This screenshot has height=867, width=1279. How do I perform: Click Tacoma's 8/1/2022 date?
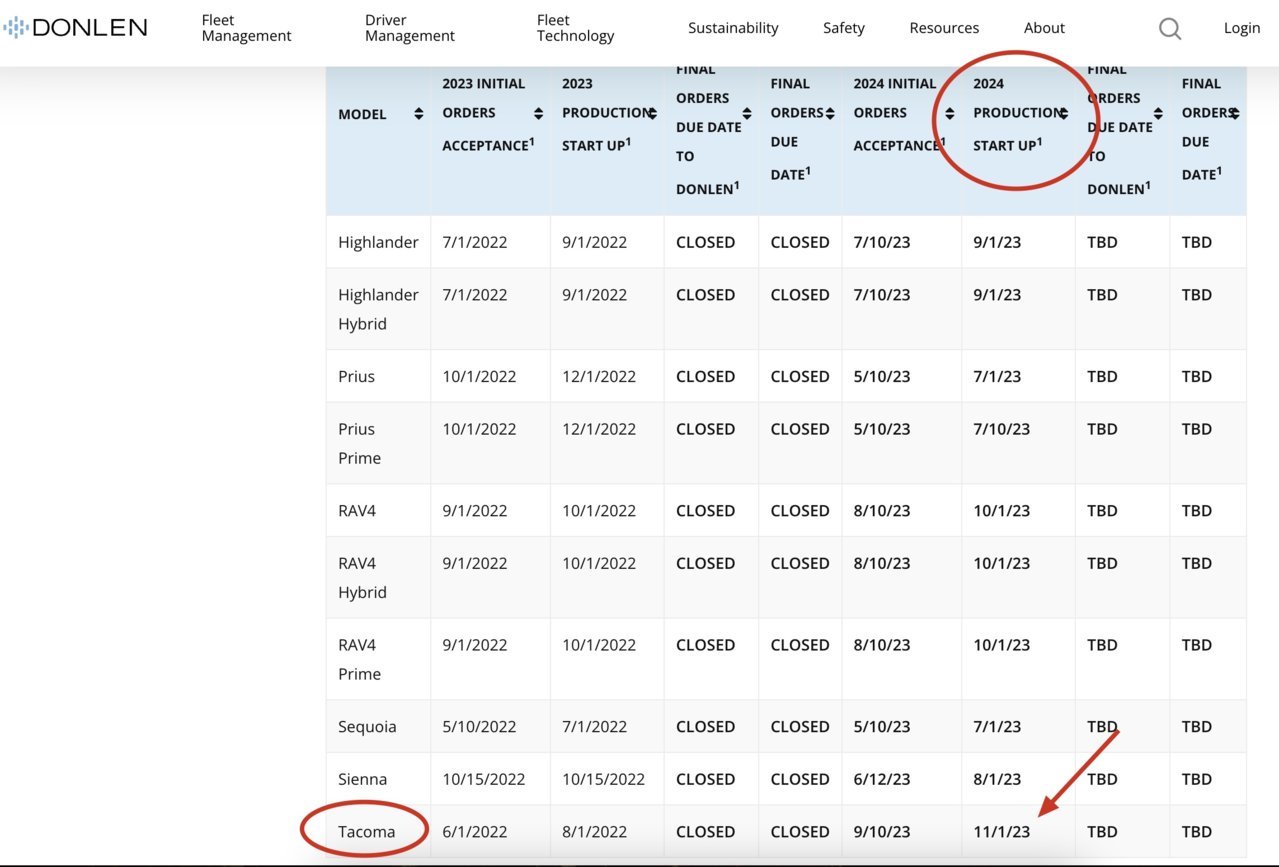coord(594,832)
